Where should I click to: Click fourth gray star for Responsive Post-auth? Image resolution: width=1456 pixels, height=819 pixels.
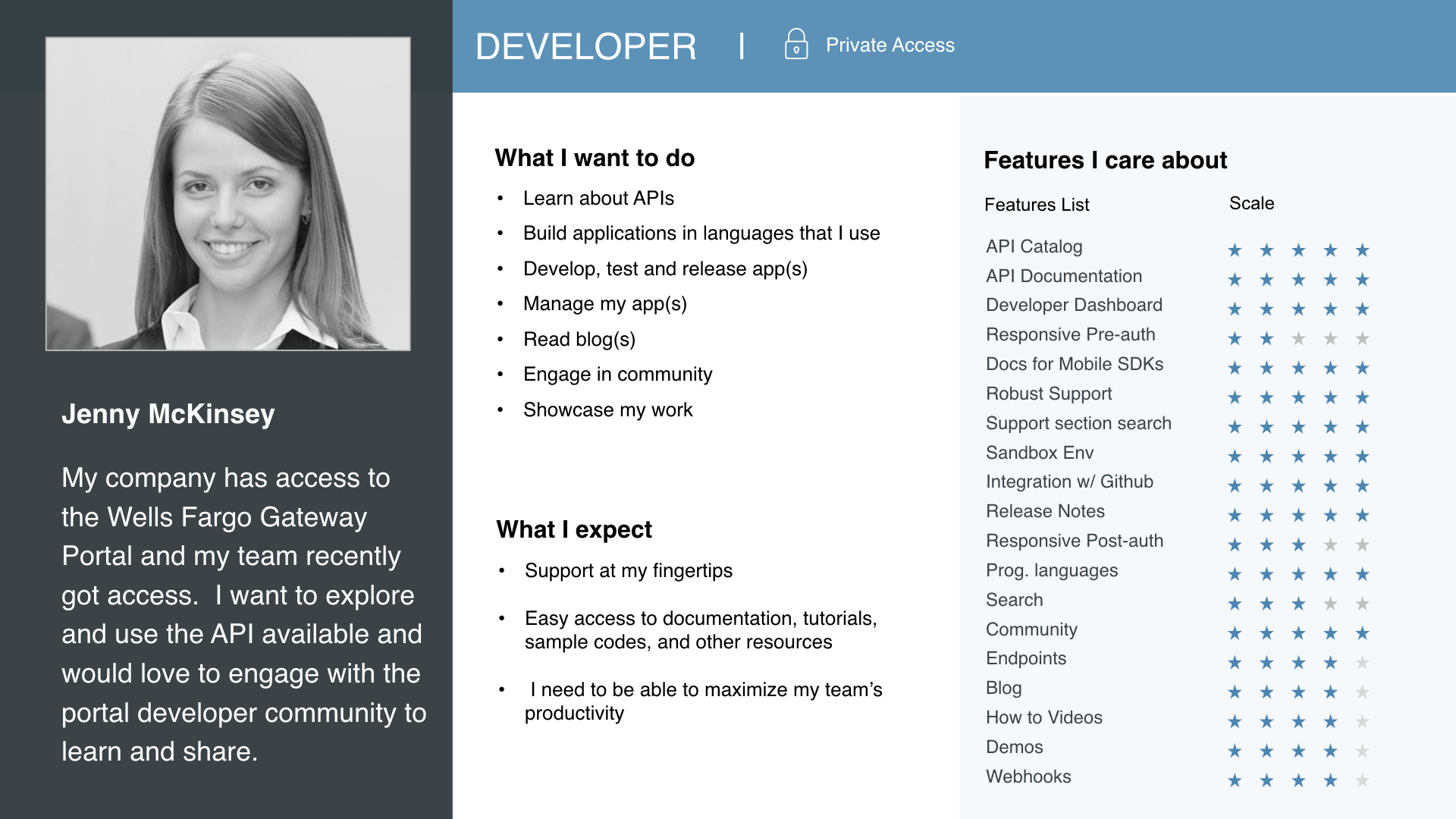click(1330, 545)
